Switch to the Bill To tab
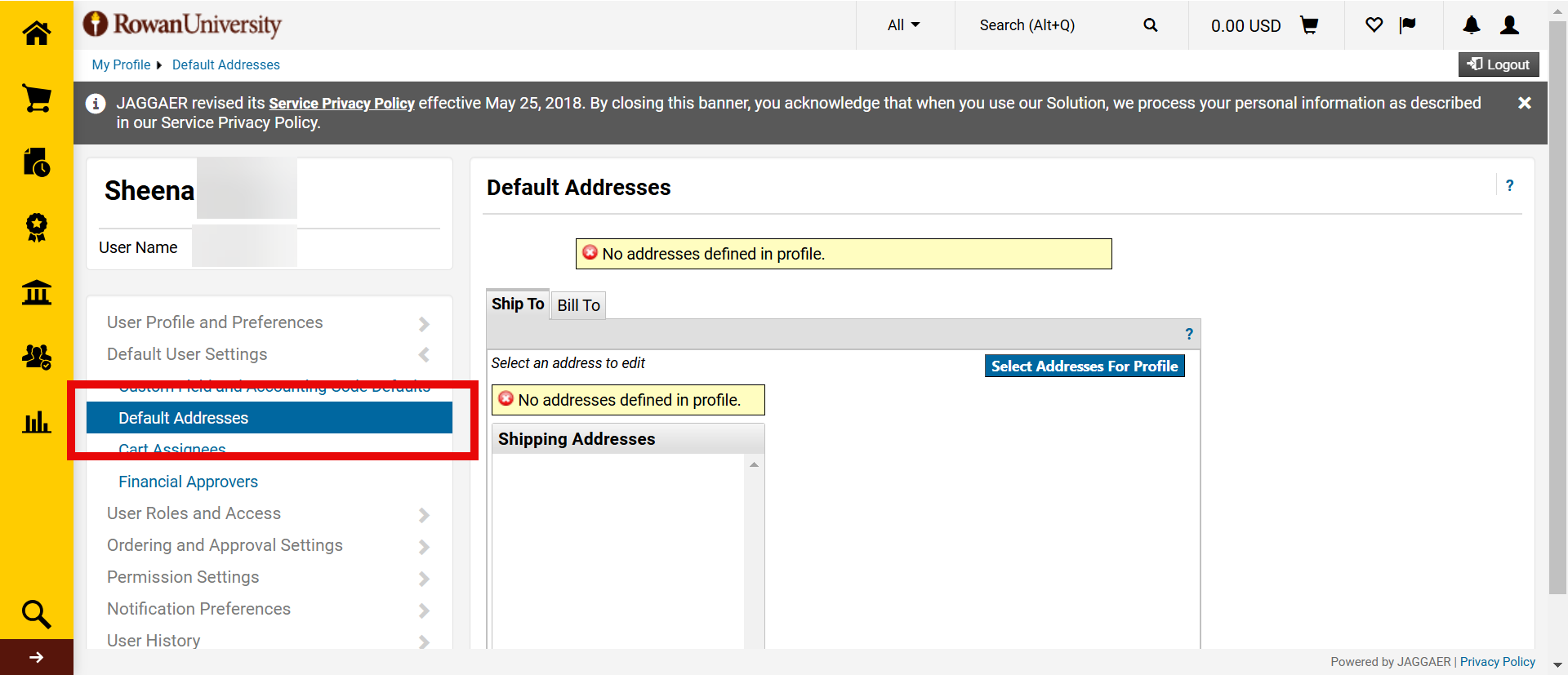Screen dimensions: 1568x675 point(578,305)
